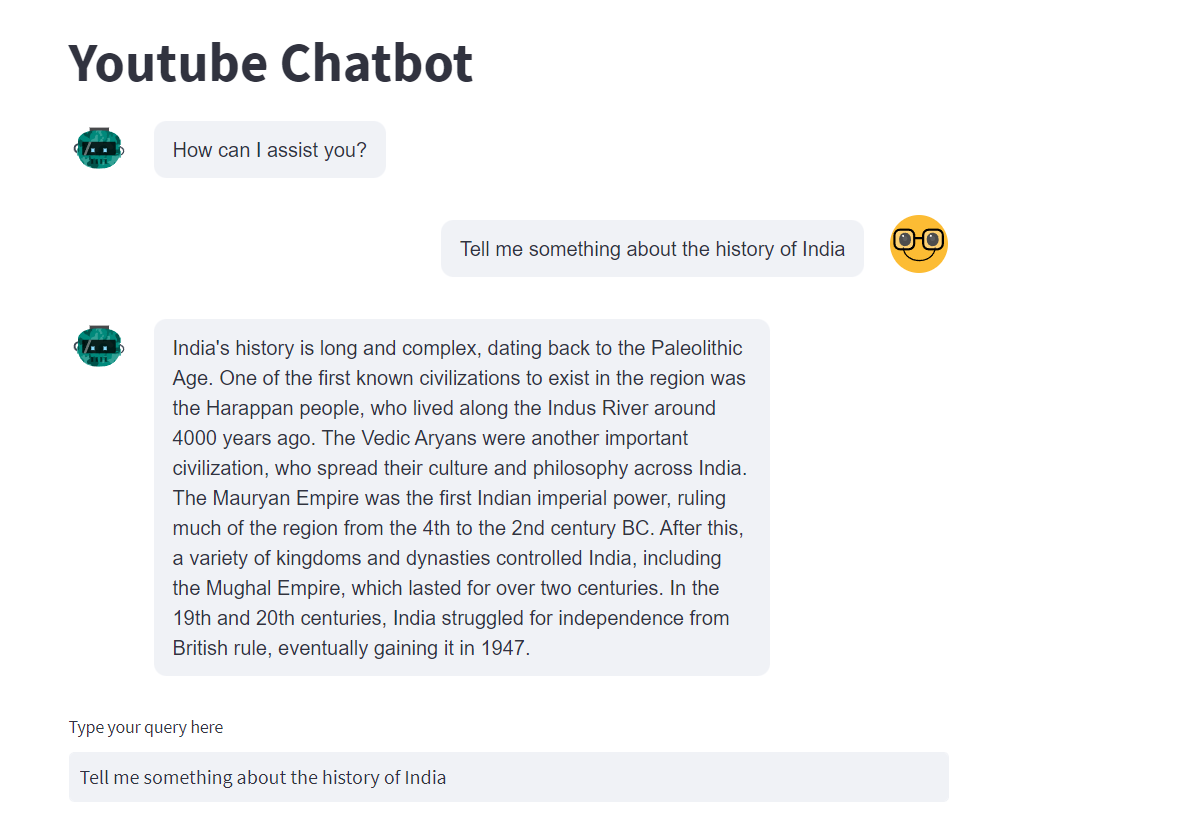This screenshot has height=825, width=1180.
Task: Focus the query text input field
Action: point(509,777)
